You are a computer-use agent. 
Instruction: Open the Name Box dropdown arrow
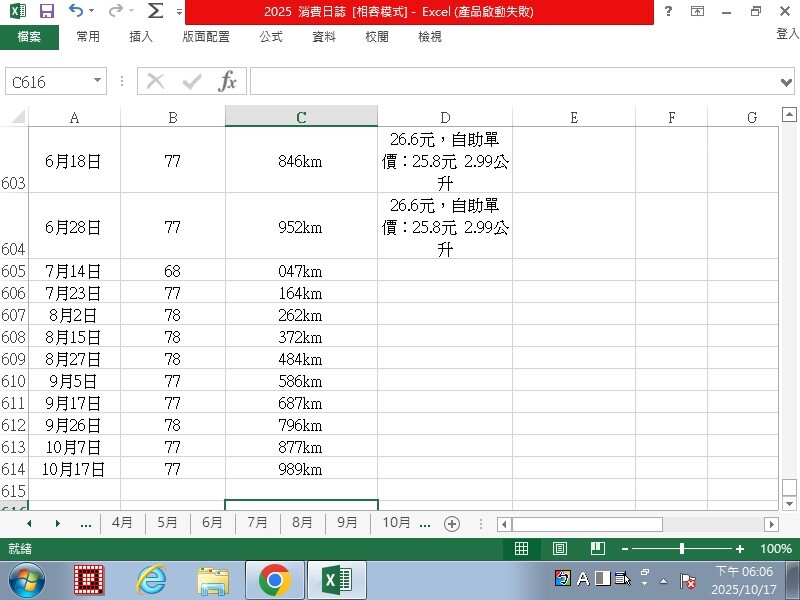(97, 81)
